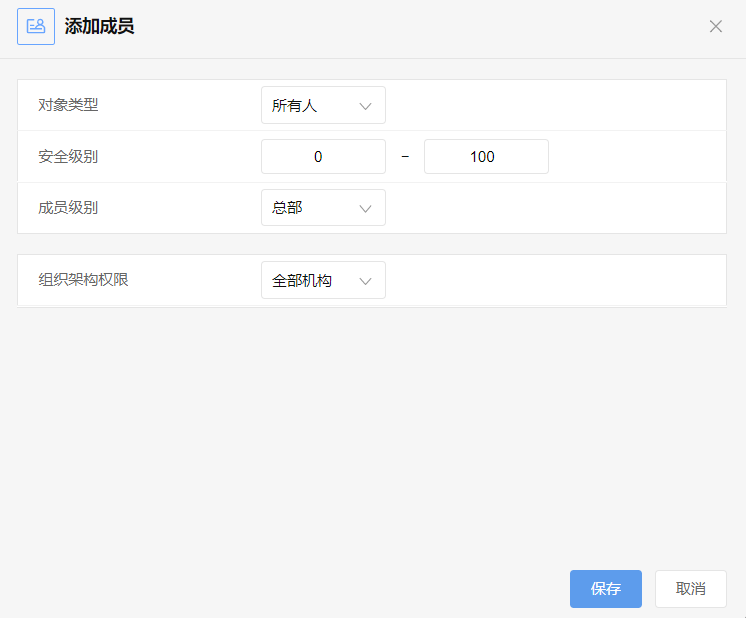Close the 添加成员 dialog with the X
The width and height of the screenshot is (746, 618).
coord(716,26)
